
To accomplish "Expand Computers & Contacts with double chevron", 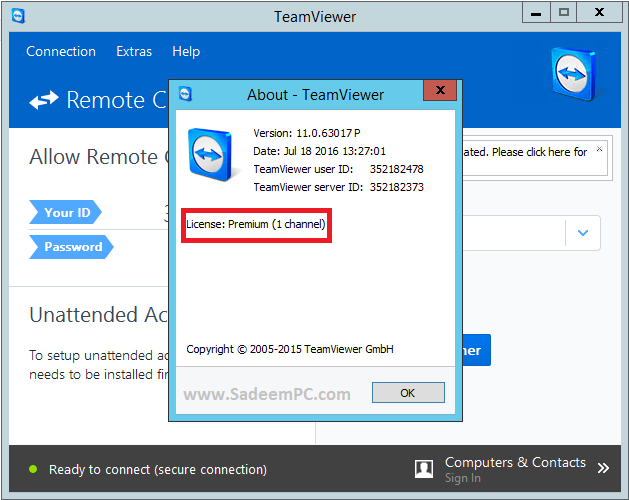I will point(603,468).
